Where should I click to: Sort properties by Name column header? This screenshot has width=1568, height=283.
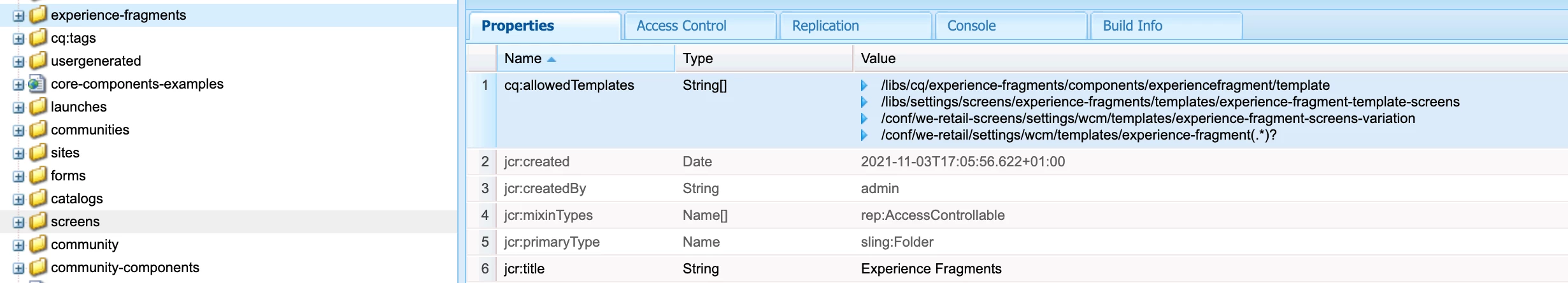pyautogui.click(x=524, y=59)
